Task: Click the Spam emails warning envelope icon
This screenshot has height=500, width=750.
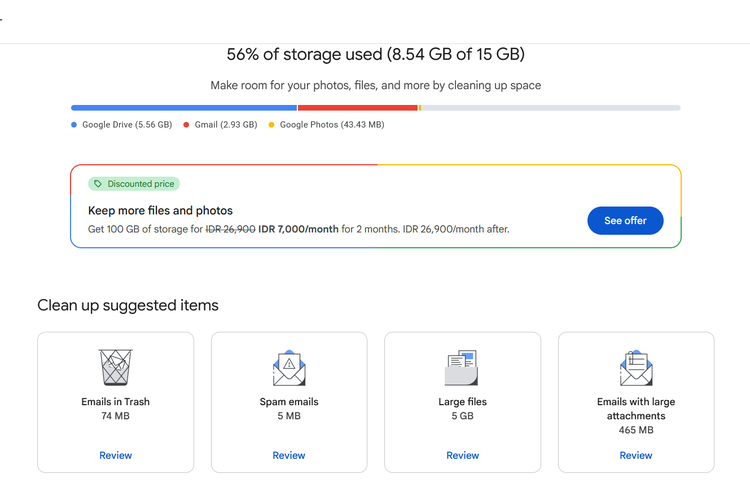Action: click(289, 368)
